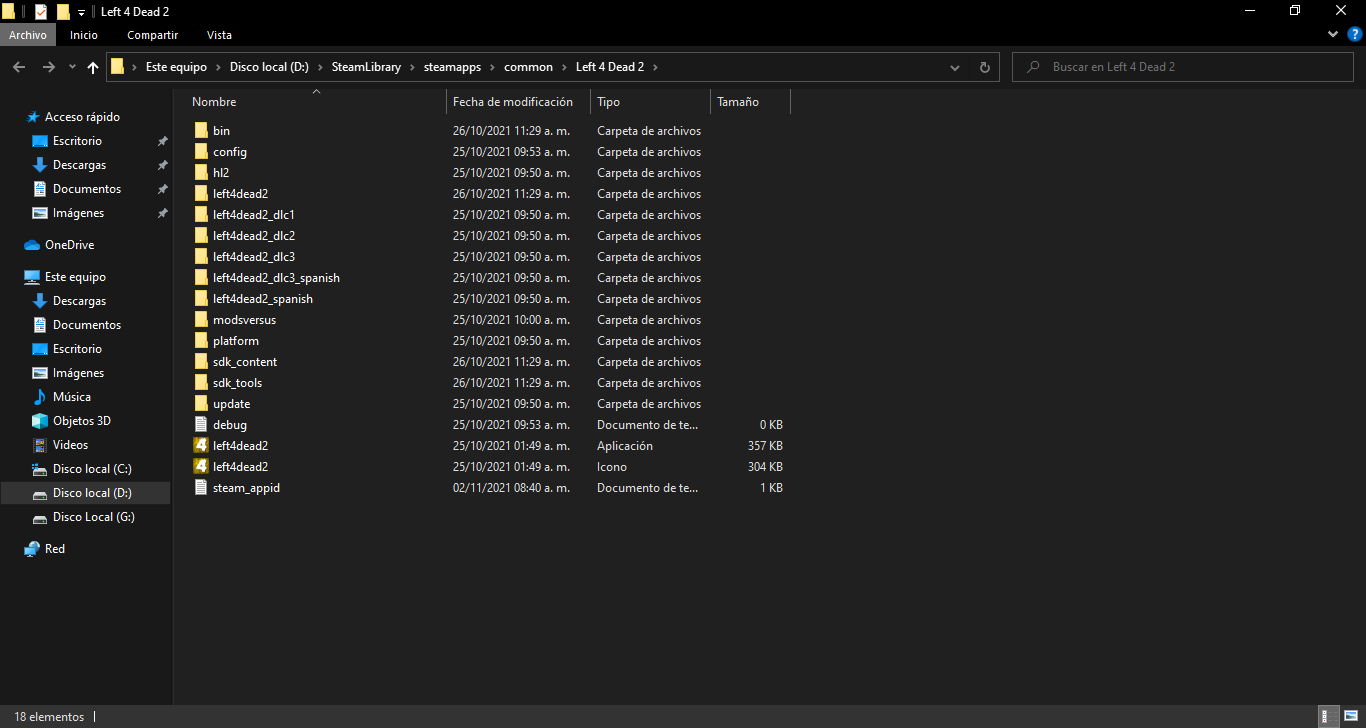Select the left4dead2 Icono file icon (304 KB)
Image resolution: width=1366 pixels, height=728 pixels.
pyautogui.click(x=201, y=467)
